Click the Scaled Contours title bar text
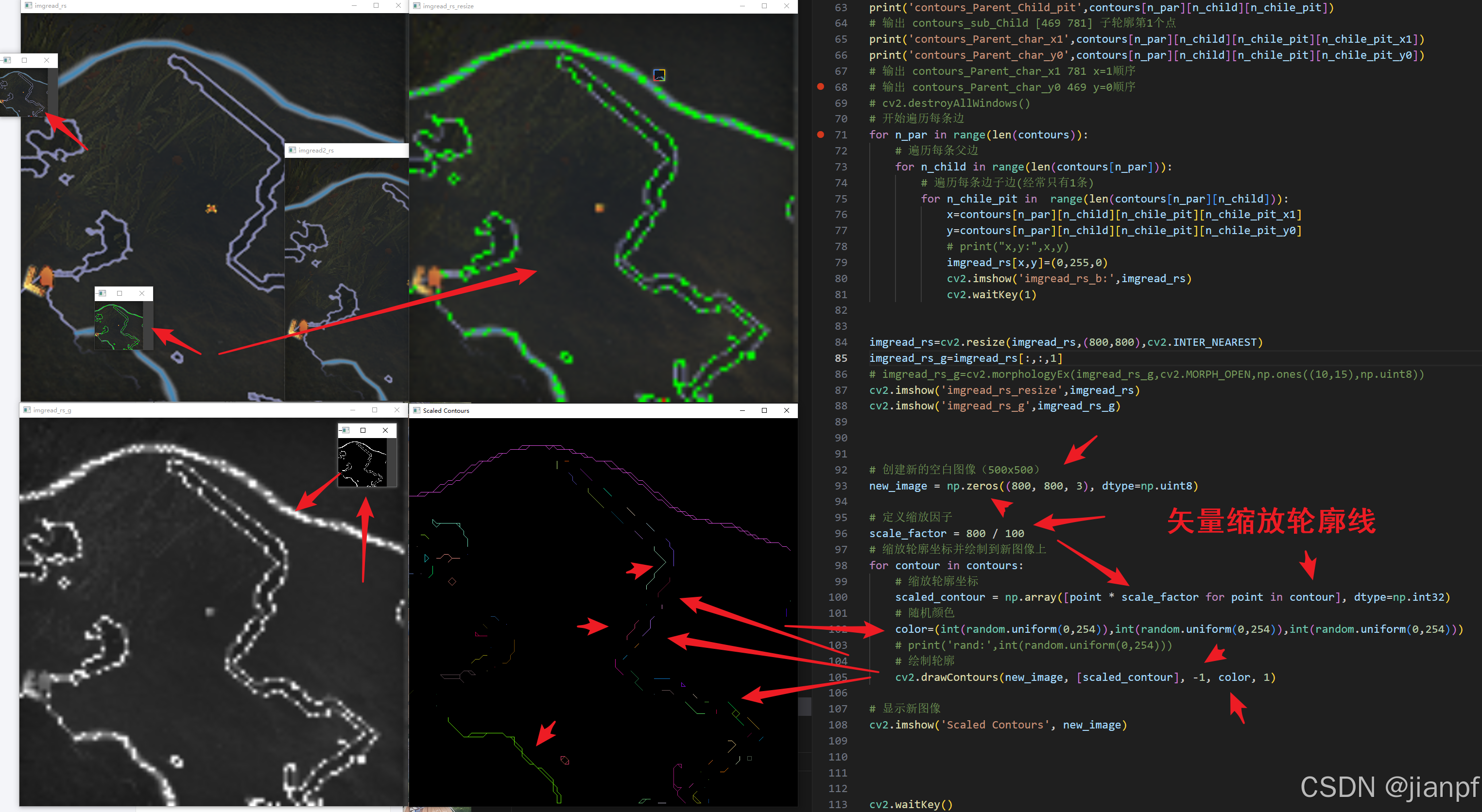1482x812 pixels. [x=446, y=410]
